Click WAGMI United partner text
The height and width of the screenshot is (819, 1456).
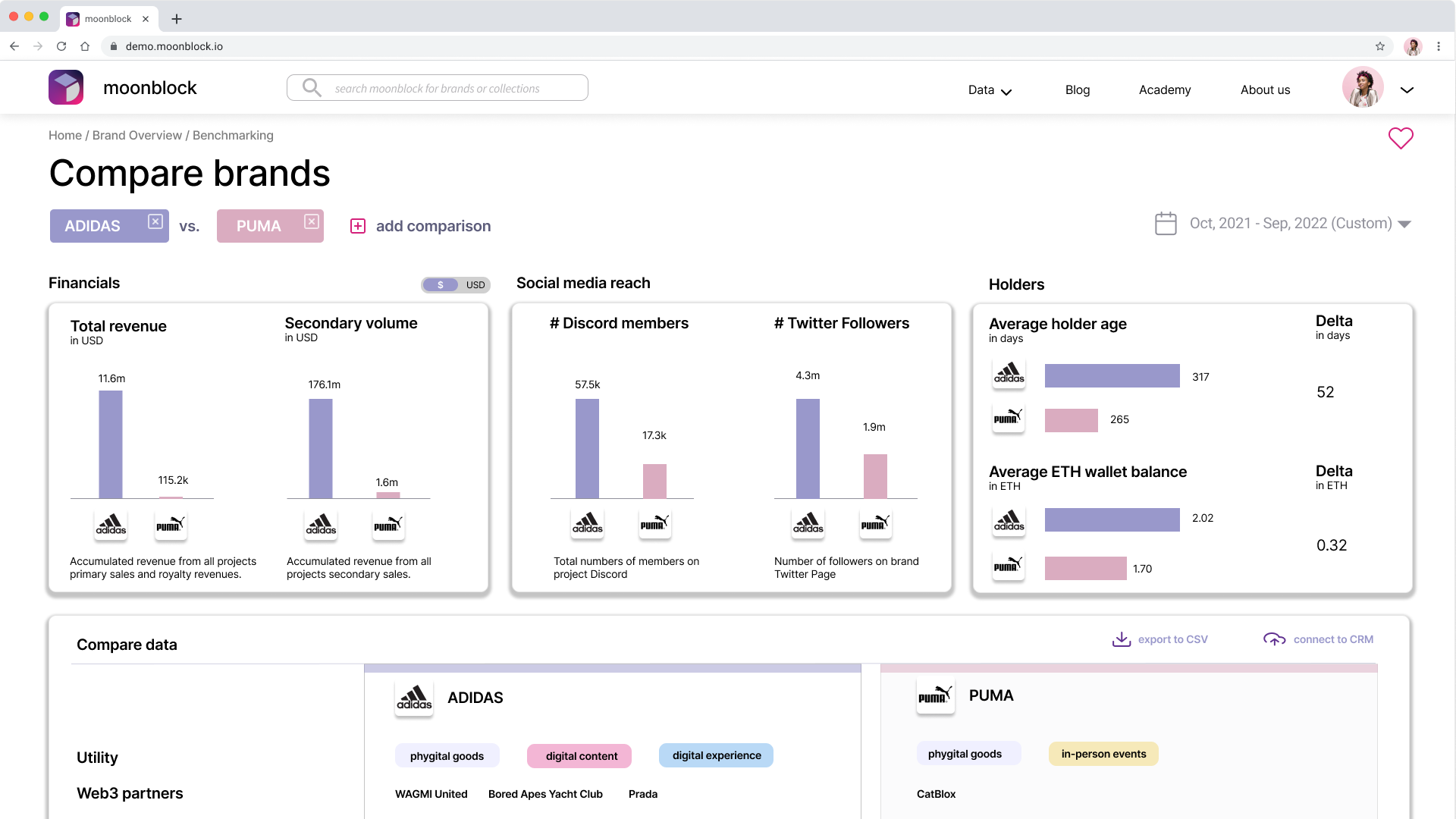click(x=431, y=794)
